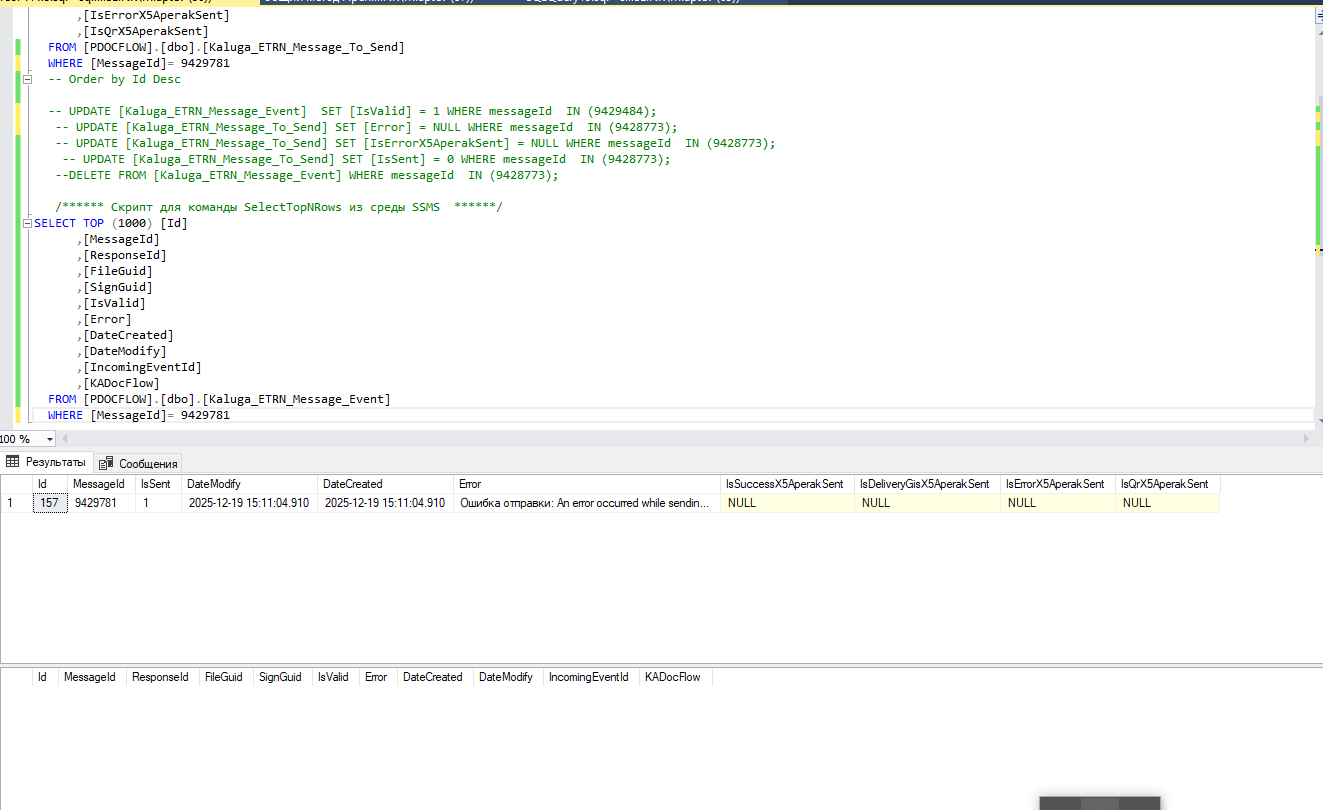Click the DateModify cell 2025-12-19 15:11:04.910

click(249, 503)
